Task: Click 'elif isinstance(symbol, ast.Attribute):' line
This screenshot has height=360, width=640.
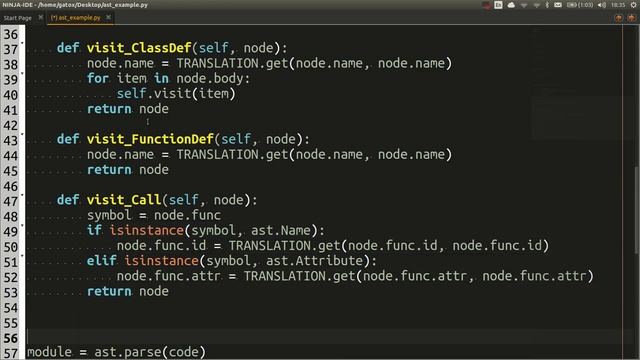Action: [232, 261]
